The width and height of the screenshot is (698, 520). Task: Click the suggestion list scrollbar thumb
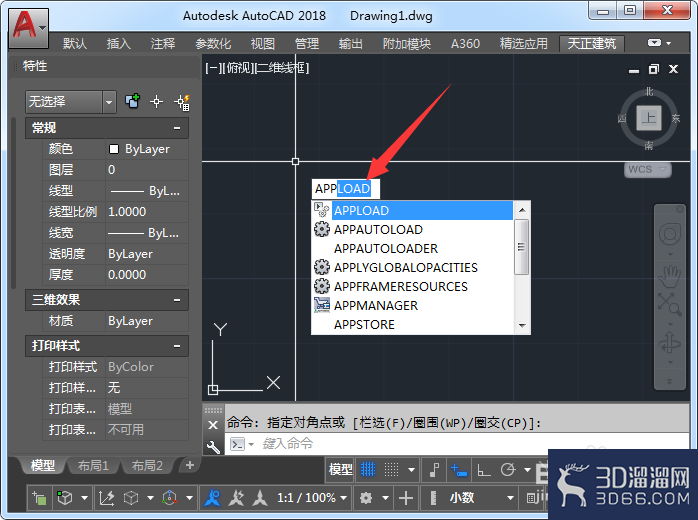pyautogui.click(x=521, y=247)
